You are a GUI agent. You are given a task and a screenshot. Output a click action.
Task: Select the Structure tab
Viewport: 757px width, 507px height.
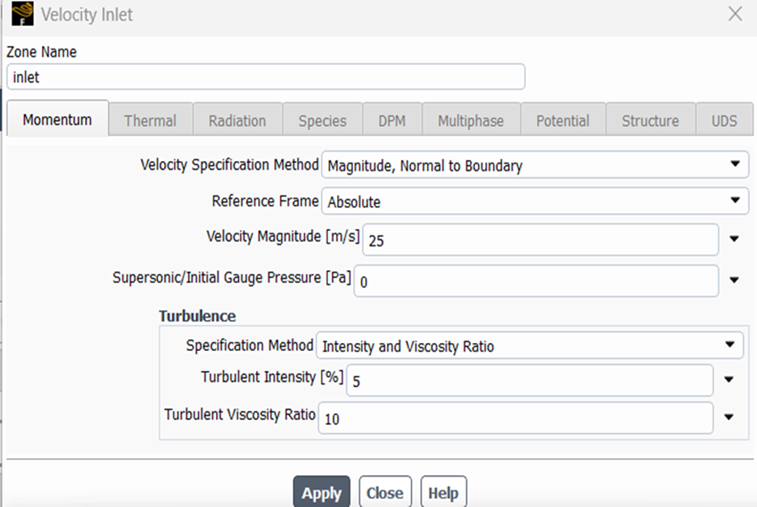click(650, 120)
